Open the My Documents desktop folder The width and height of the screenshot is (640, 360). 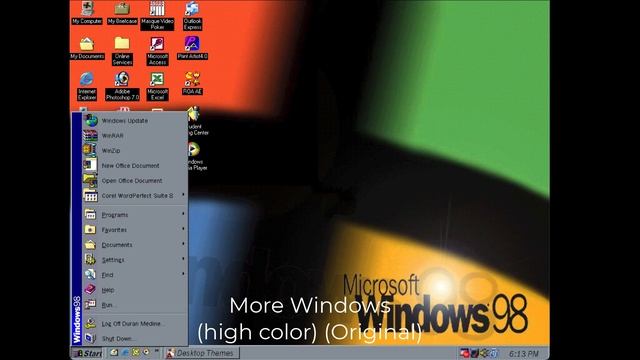click(87, 48)
